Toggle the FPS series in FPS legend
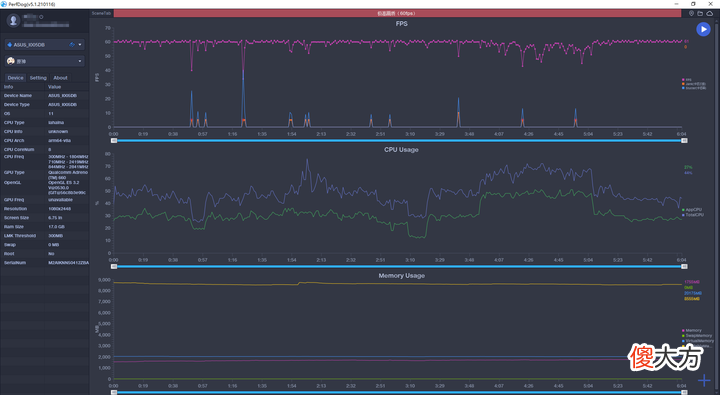The width and height of the screenshot is (720, 395). click(x=687, y=79)
